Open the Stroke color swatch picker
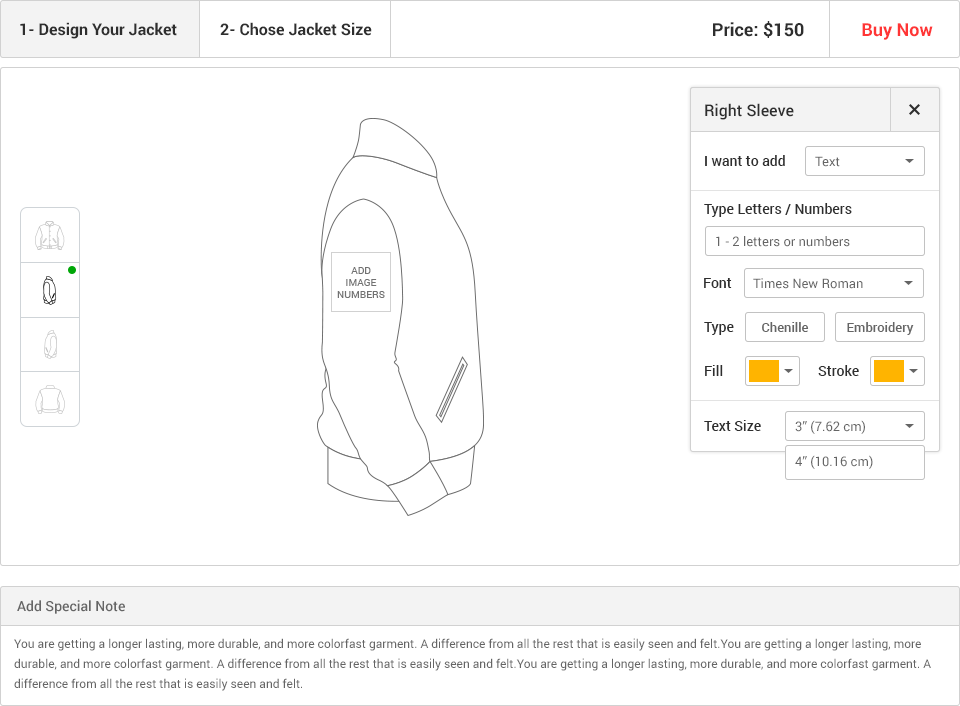The image size is (960, 706). 897,371
